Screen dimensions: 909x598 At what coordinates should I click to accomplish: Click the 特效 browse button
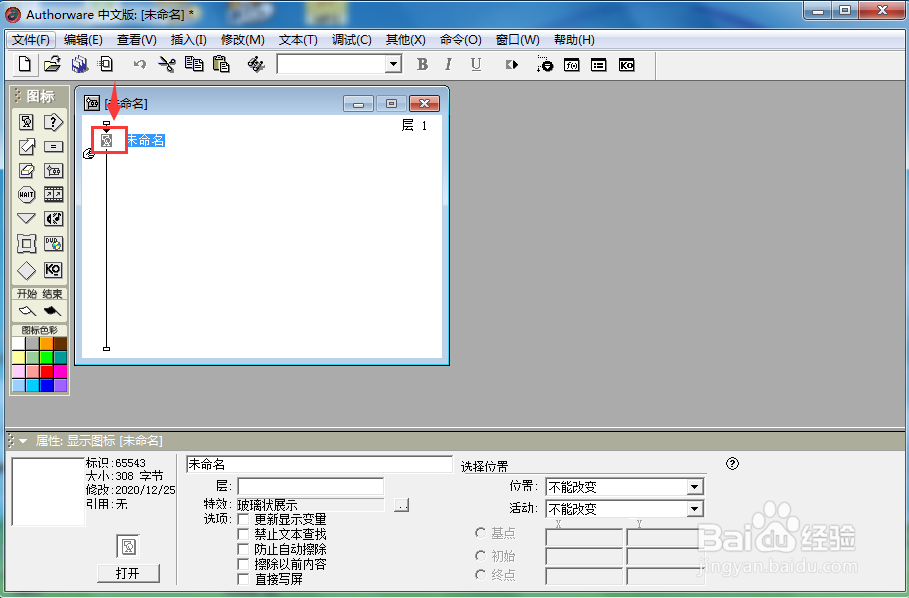(x=402, y=505)
